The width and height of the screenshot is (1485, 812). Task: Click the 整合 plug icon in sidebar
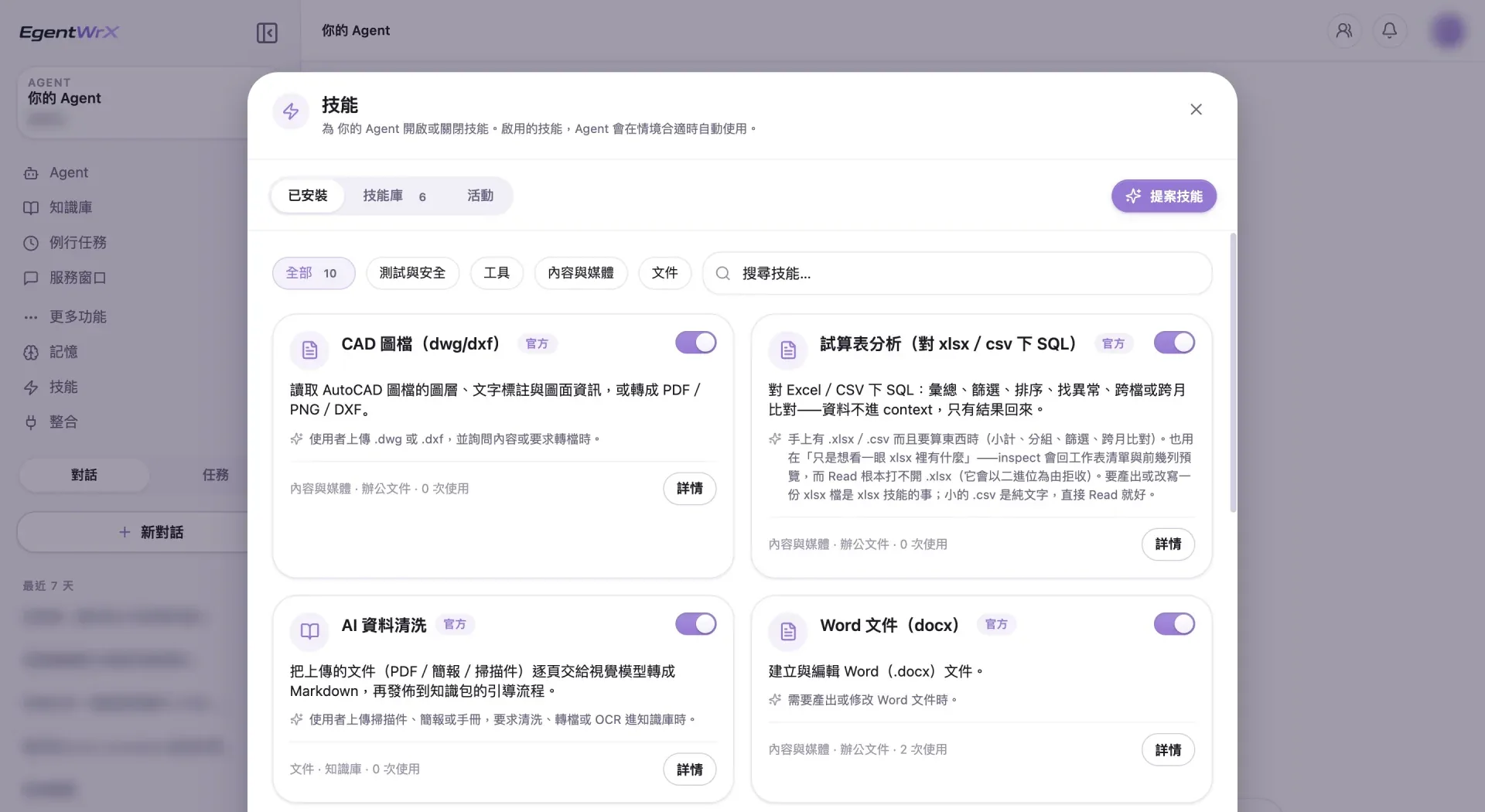[x=31, y=422]
